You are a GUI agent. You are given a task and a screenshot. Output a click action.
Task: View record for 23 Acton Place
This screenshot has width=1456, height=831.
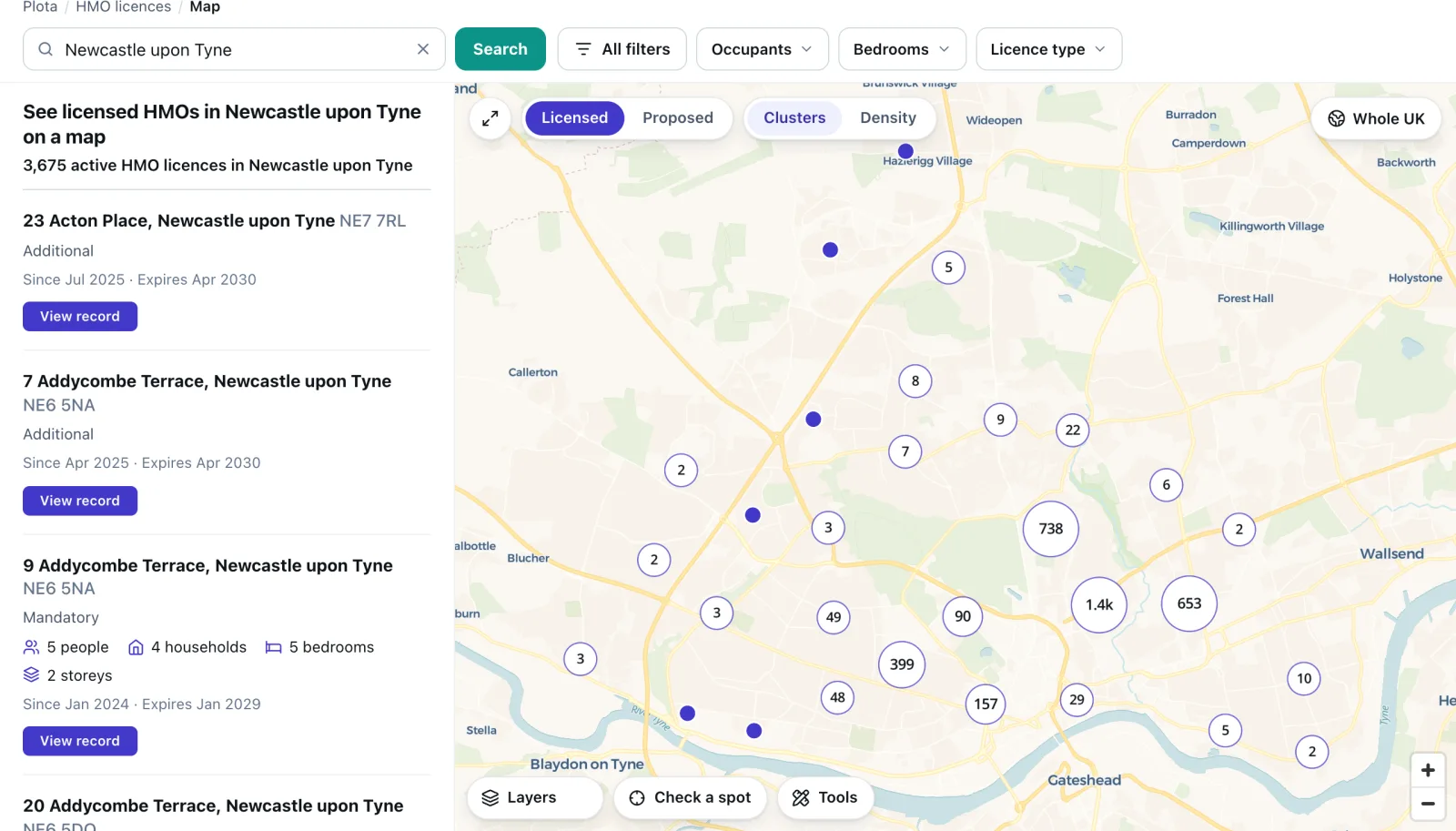[x=80, y=317]
